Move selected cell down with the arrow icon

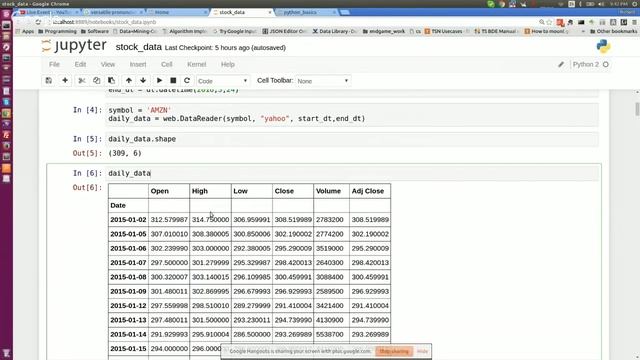[143, 80]
